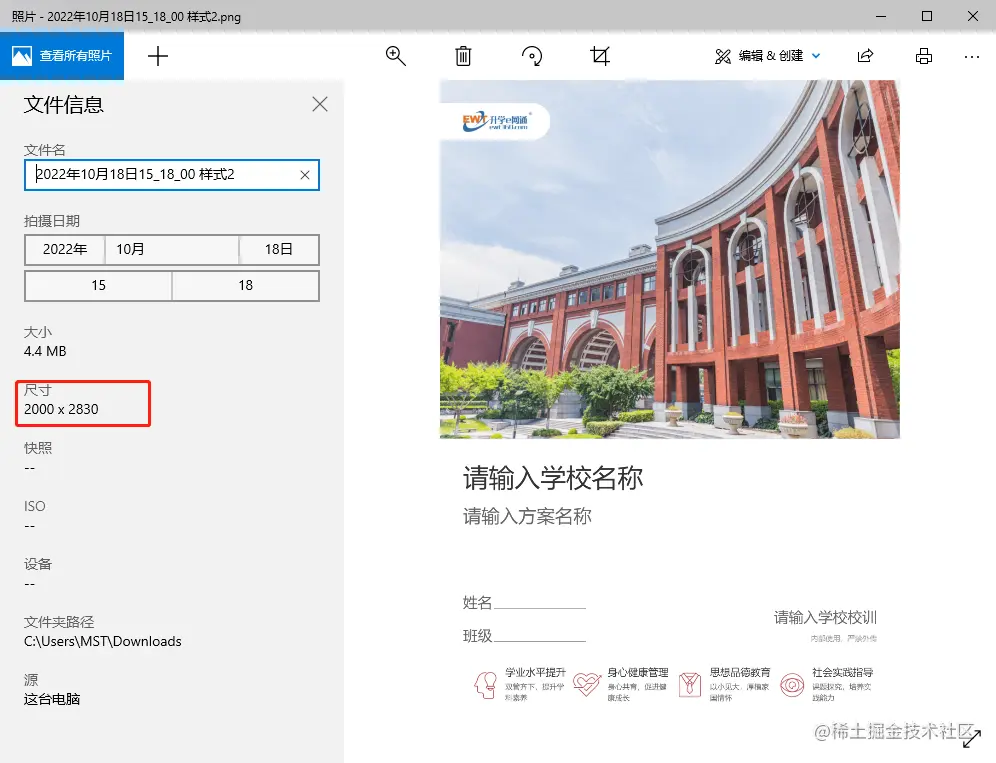Open the day selector showing 18日
Screen dimensions: 996x763
tap(278, 250)
